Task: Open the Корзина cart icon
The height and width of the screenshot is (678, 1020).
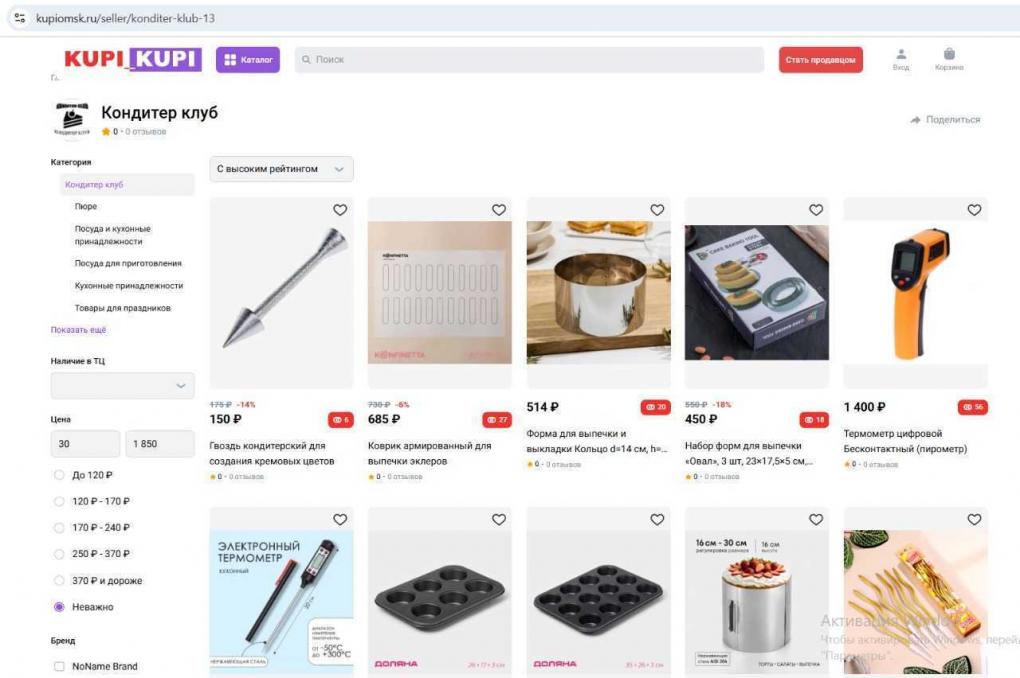Action: [949, 54]
